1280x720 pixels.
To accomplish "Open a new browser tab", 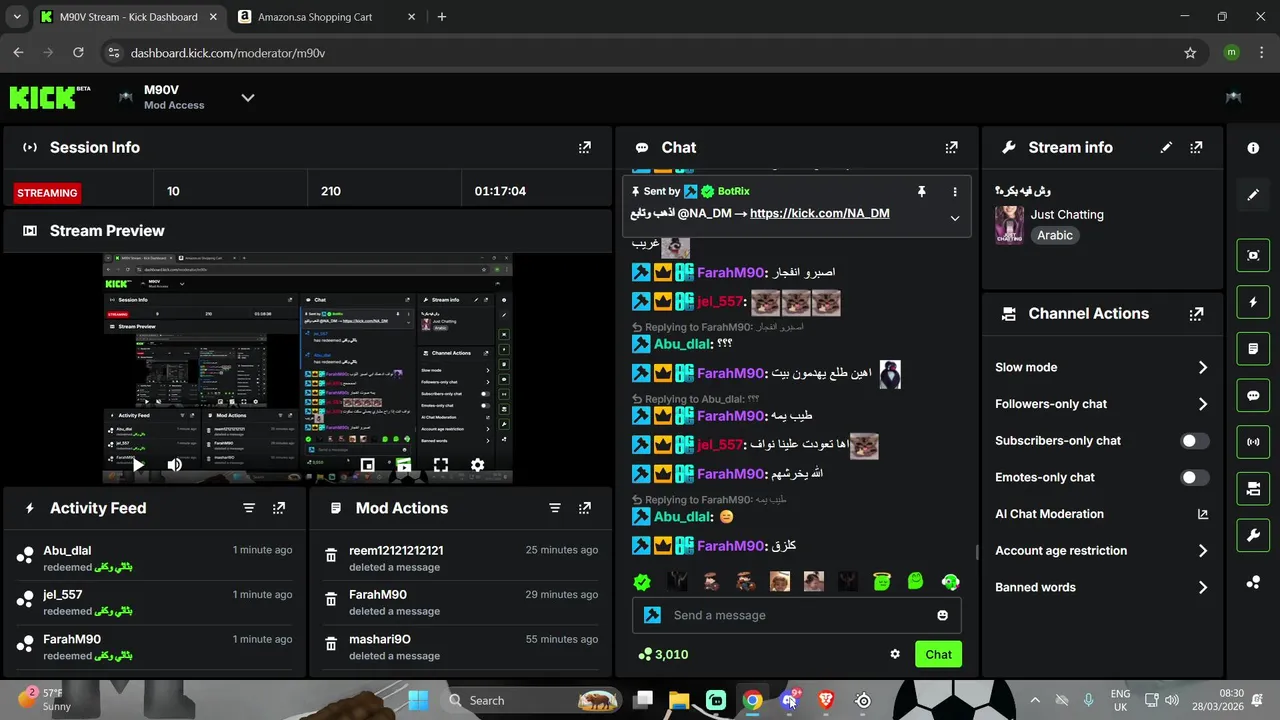I will 442,17.
